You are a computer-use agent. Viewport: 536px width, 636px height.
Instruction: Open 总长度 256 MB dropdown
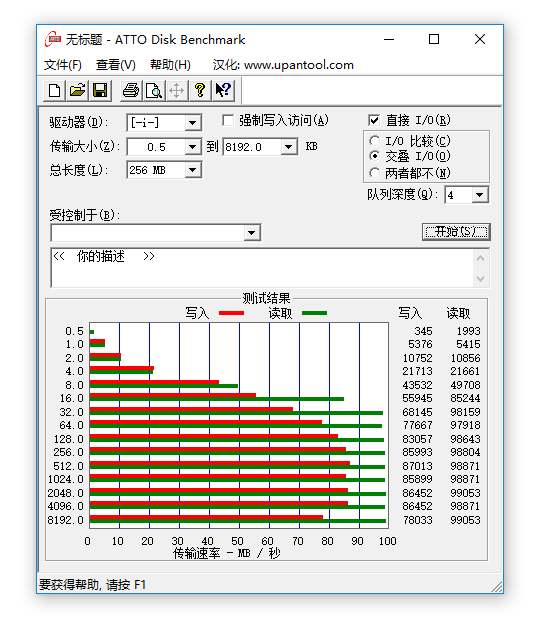point(193,170)
